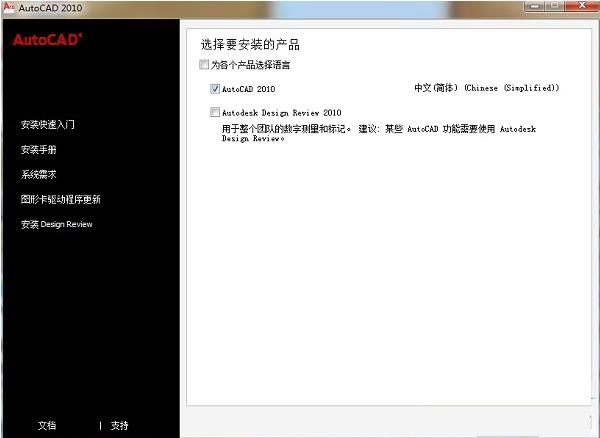The width and height of the screenshot is (600, 438).
Task: Click the Design Review description text
Action: 378,133
